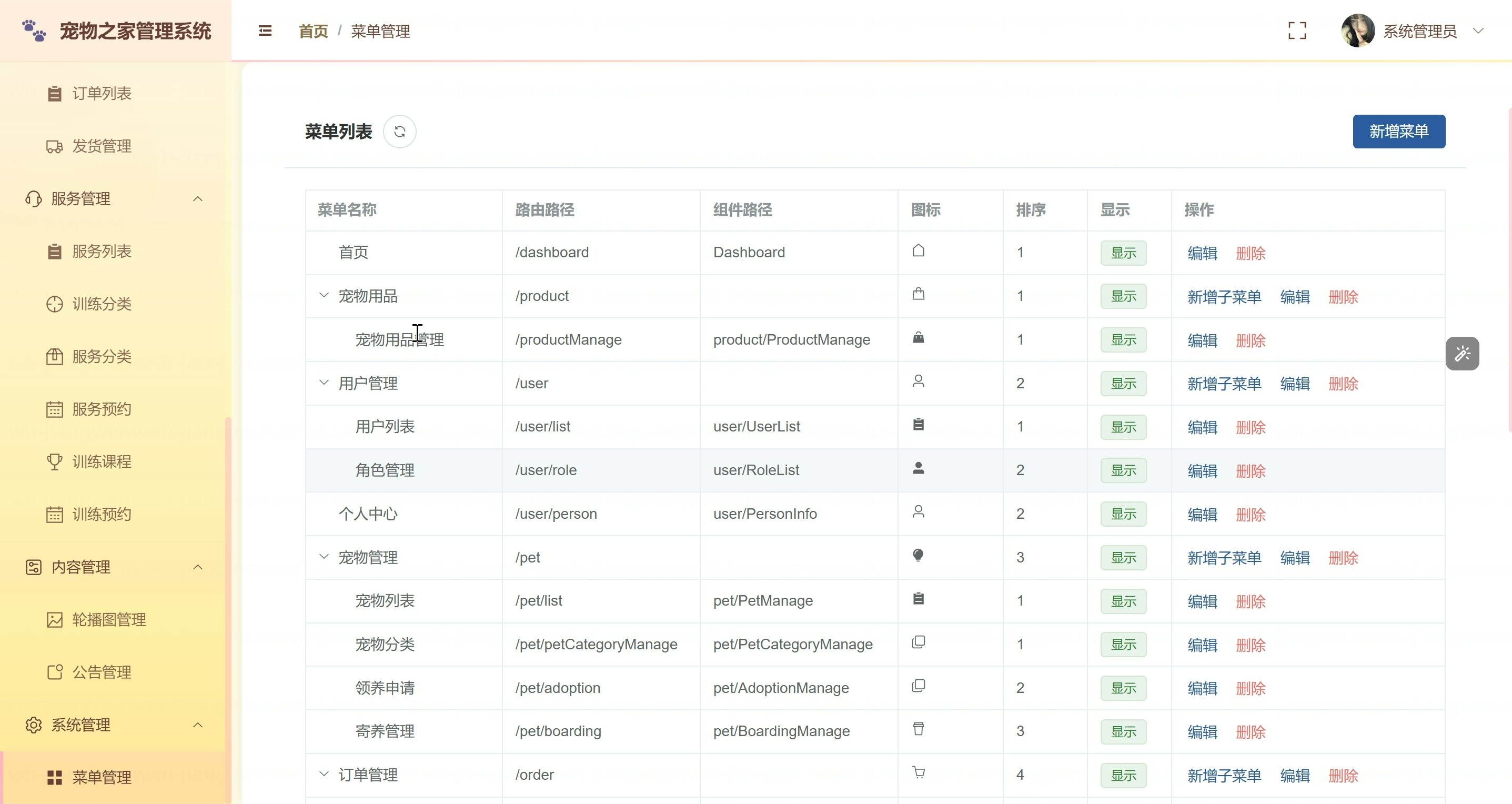
Task: Click the paw logo icon
Action: tap(34, 31)
